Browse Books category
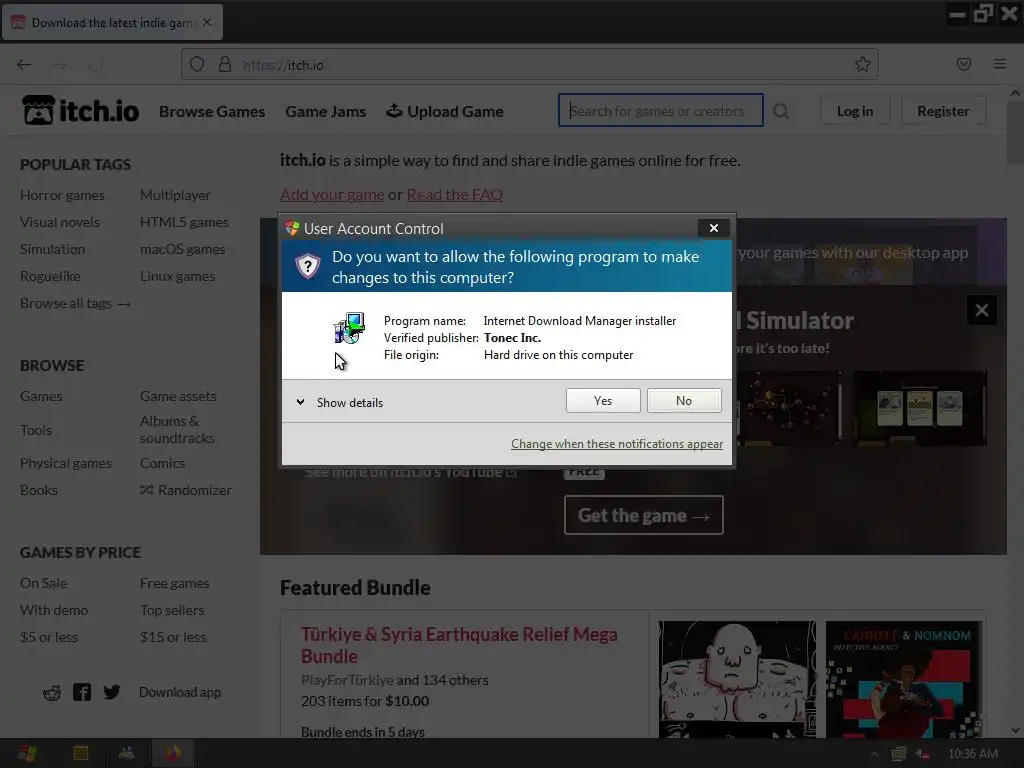The width and height of the screenshot is (1024, 768). 39,490
